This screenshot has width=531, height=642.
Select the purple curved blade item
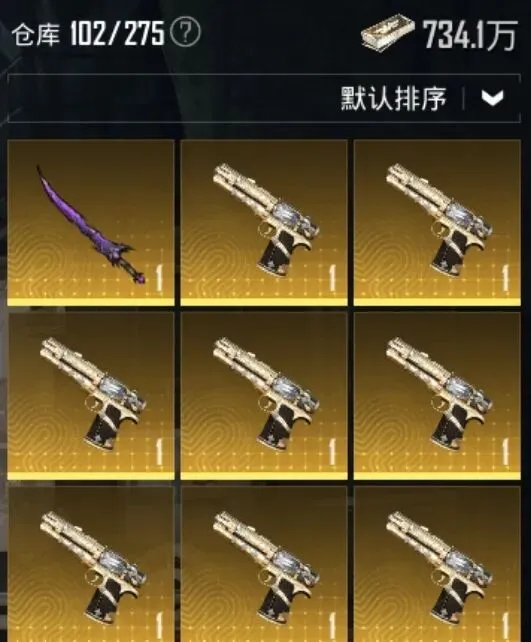[91, 222]
